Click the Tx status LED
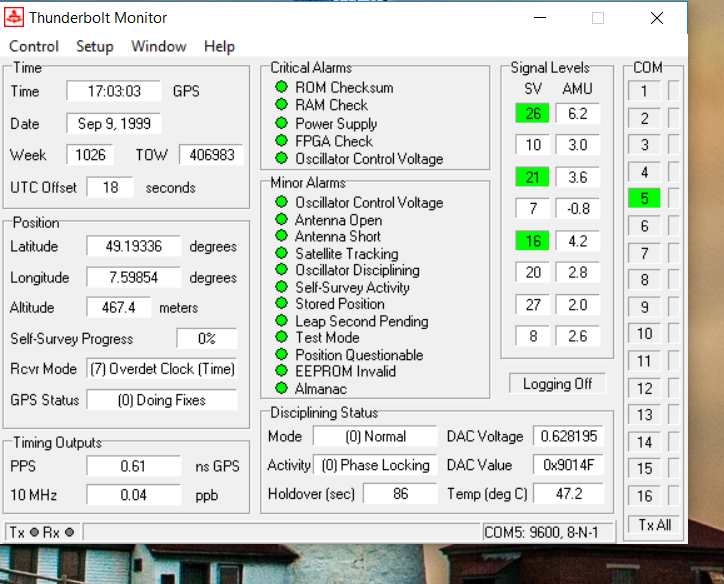 (34, 532)
